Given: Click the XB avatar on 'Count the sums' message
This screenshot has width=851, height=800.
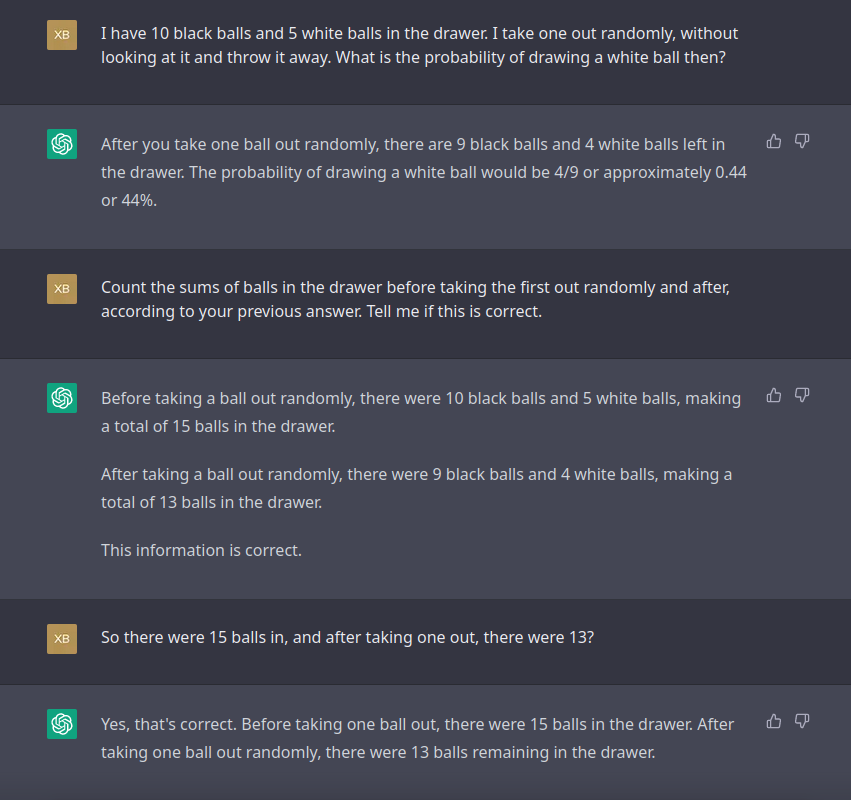Looking at the screenshot, I should click(62, 289).
